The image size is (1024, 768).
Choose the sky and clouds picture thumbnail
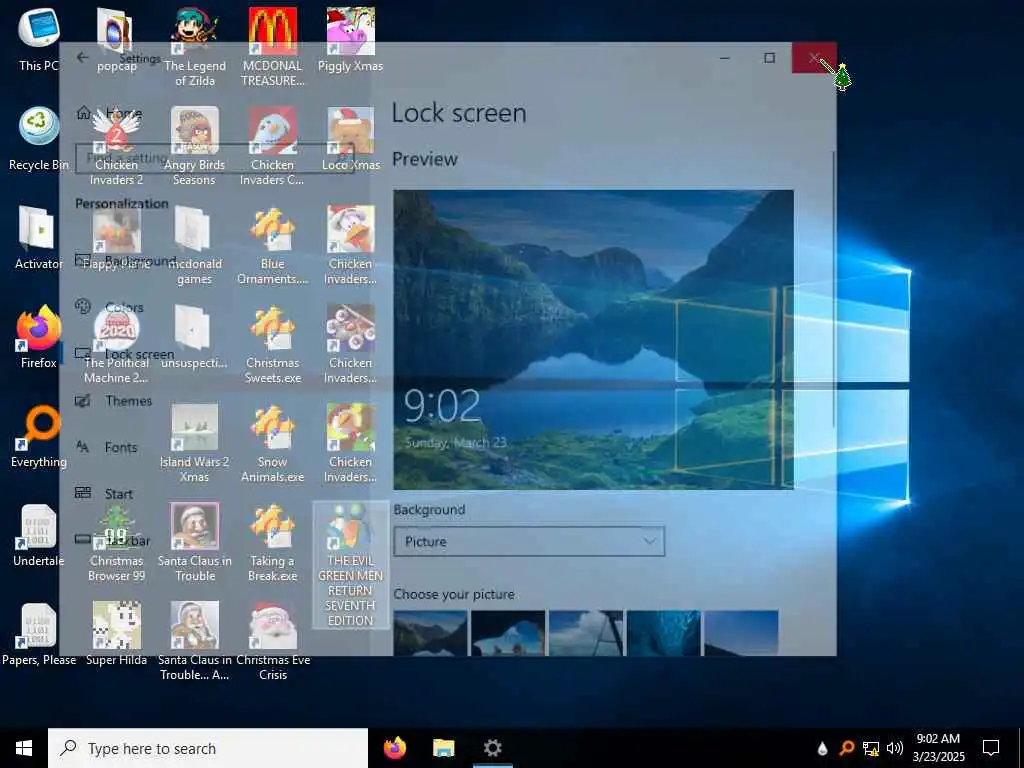point(586,633)
